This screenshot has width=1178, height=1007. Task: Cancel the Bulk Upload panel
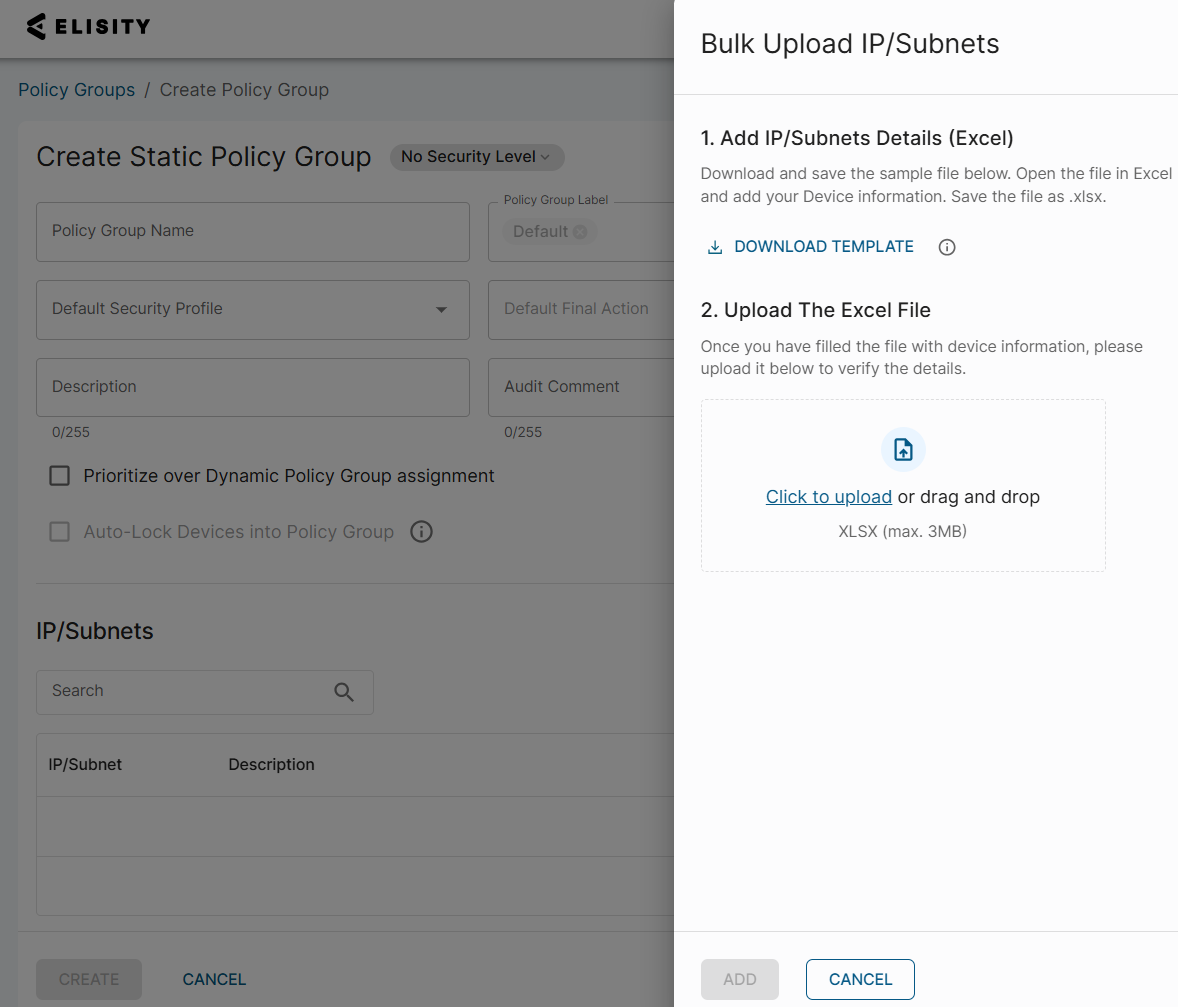pyautogui.click(x=860, y=980)
